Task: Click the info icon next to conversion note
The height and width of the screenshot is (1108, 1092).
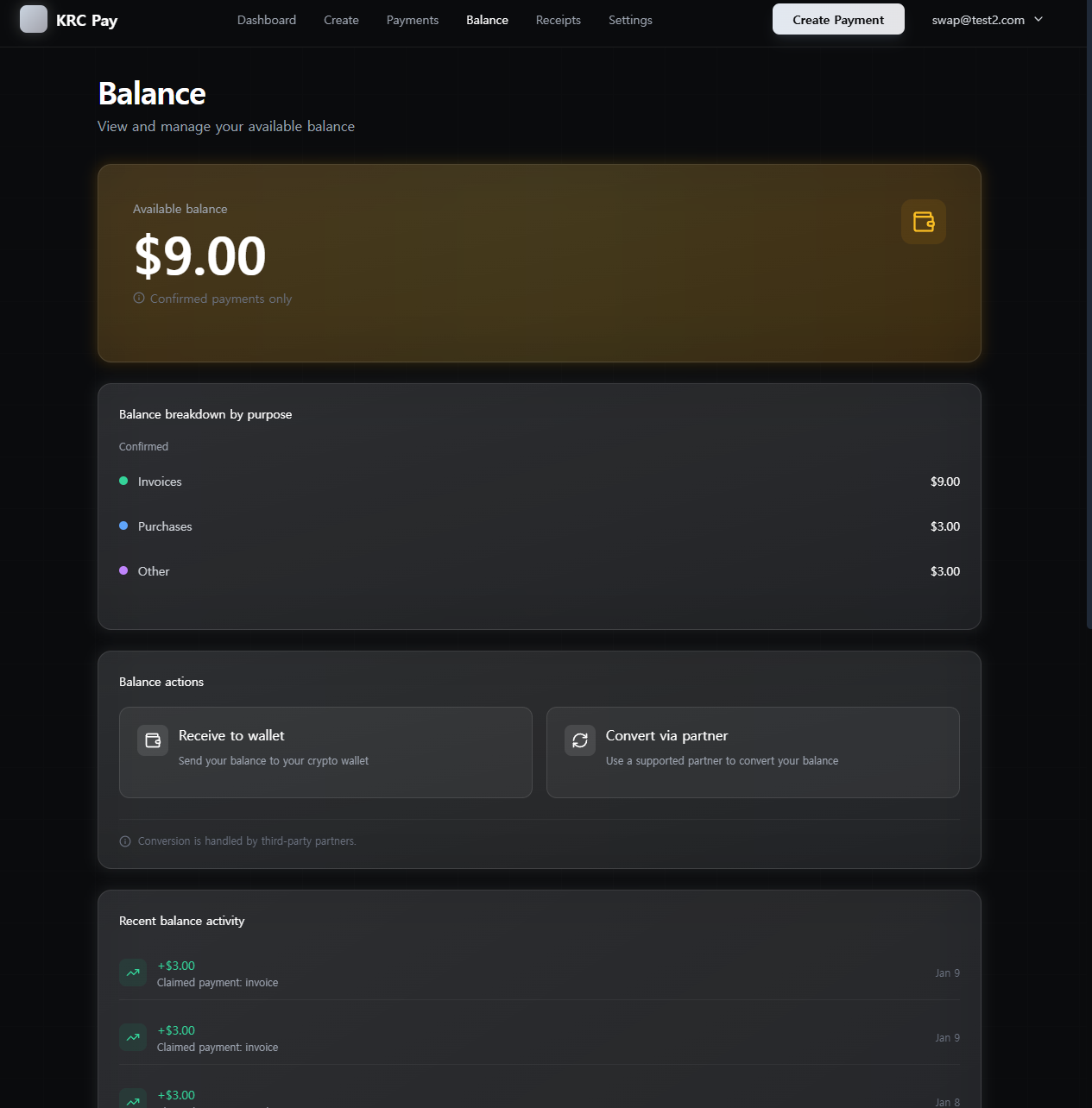Action: point(125,841)
